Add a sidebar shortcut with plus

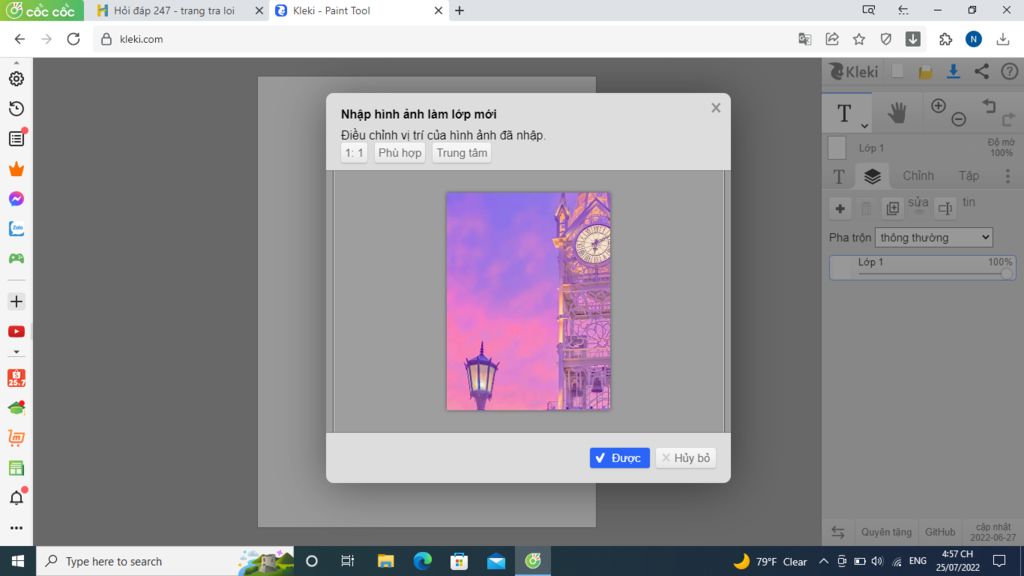pos(16,301)
